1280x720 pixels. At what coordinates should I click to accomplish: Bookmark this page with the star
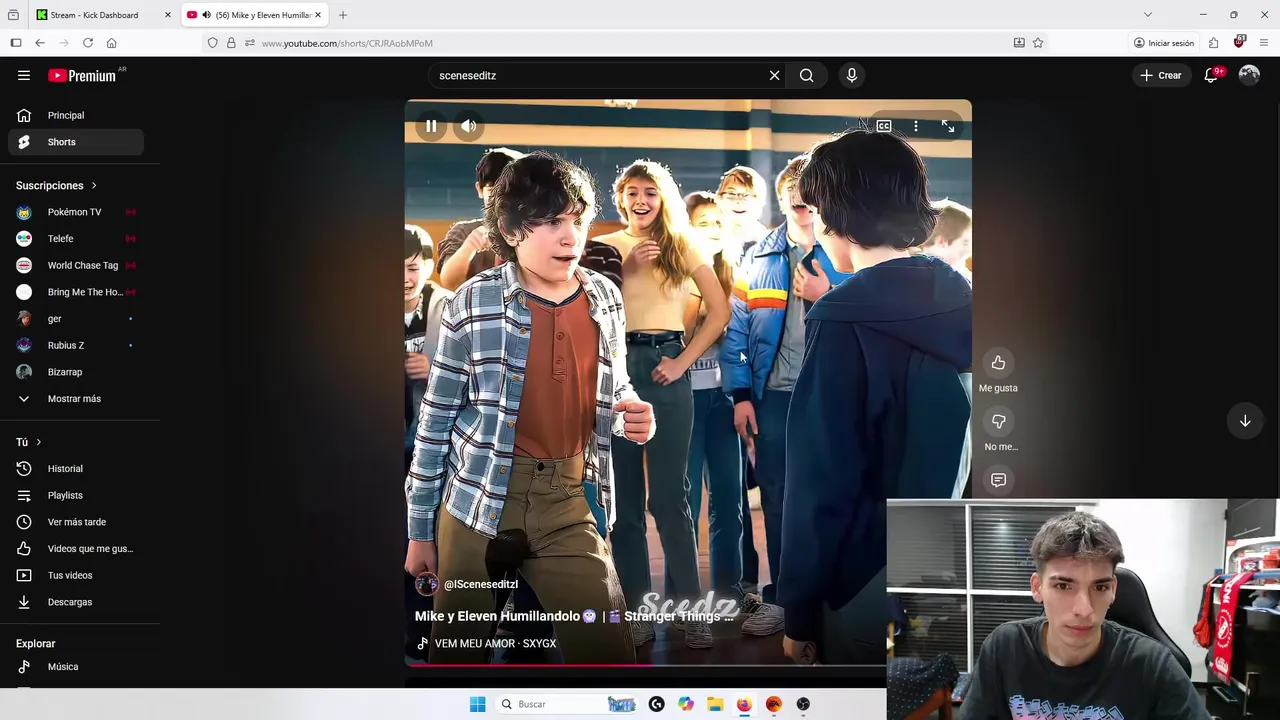click(x=1038, y=43)
